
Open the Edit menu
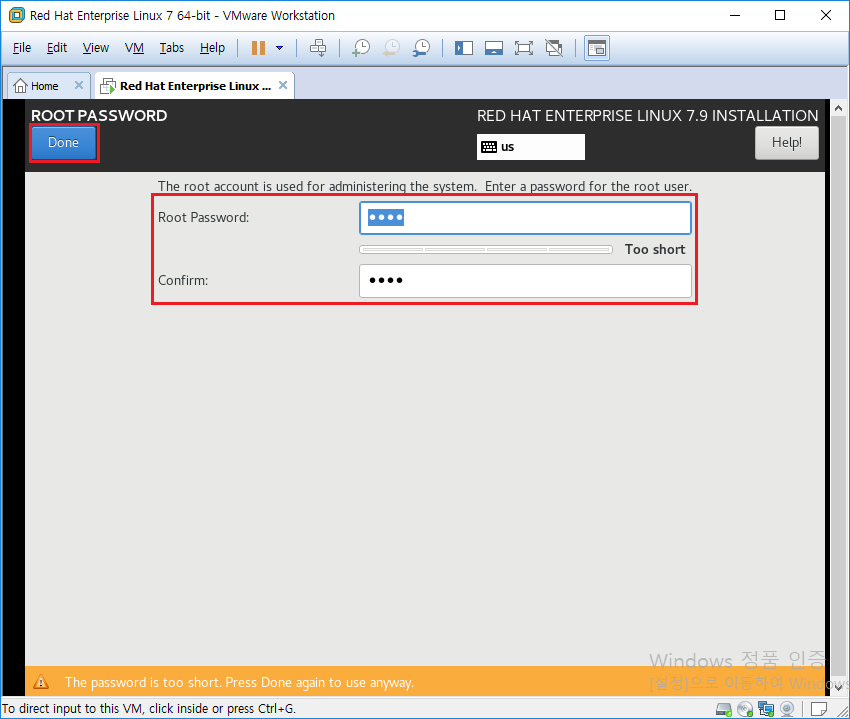57,48
